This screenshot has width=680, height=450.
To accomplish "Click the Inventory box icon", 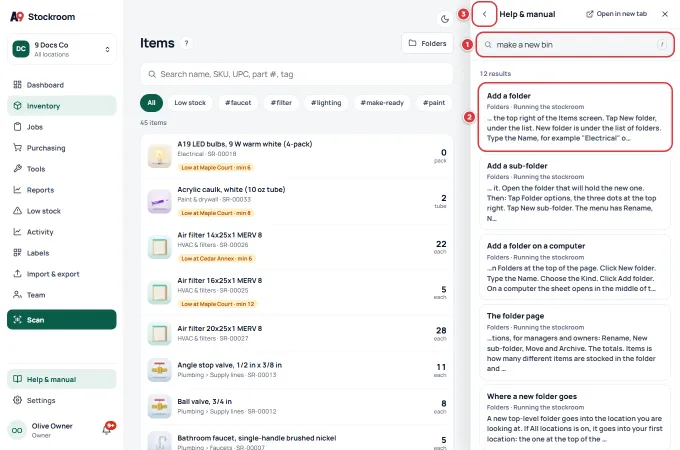I will pyautogui.click(x=17, y=105).
